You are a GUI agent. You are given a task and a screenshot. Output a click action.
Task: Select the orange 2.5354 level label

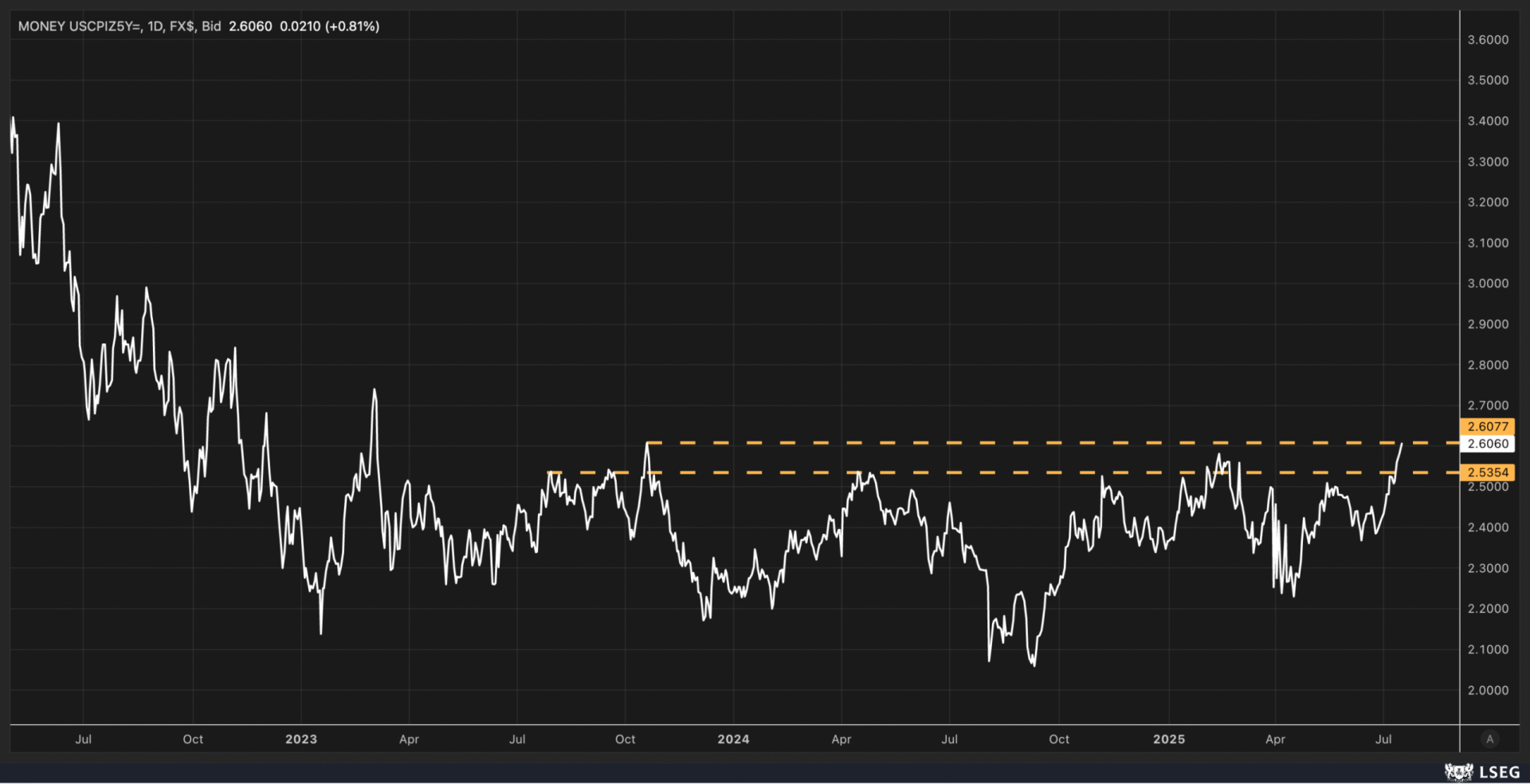(1487, 472)
